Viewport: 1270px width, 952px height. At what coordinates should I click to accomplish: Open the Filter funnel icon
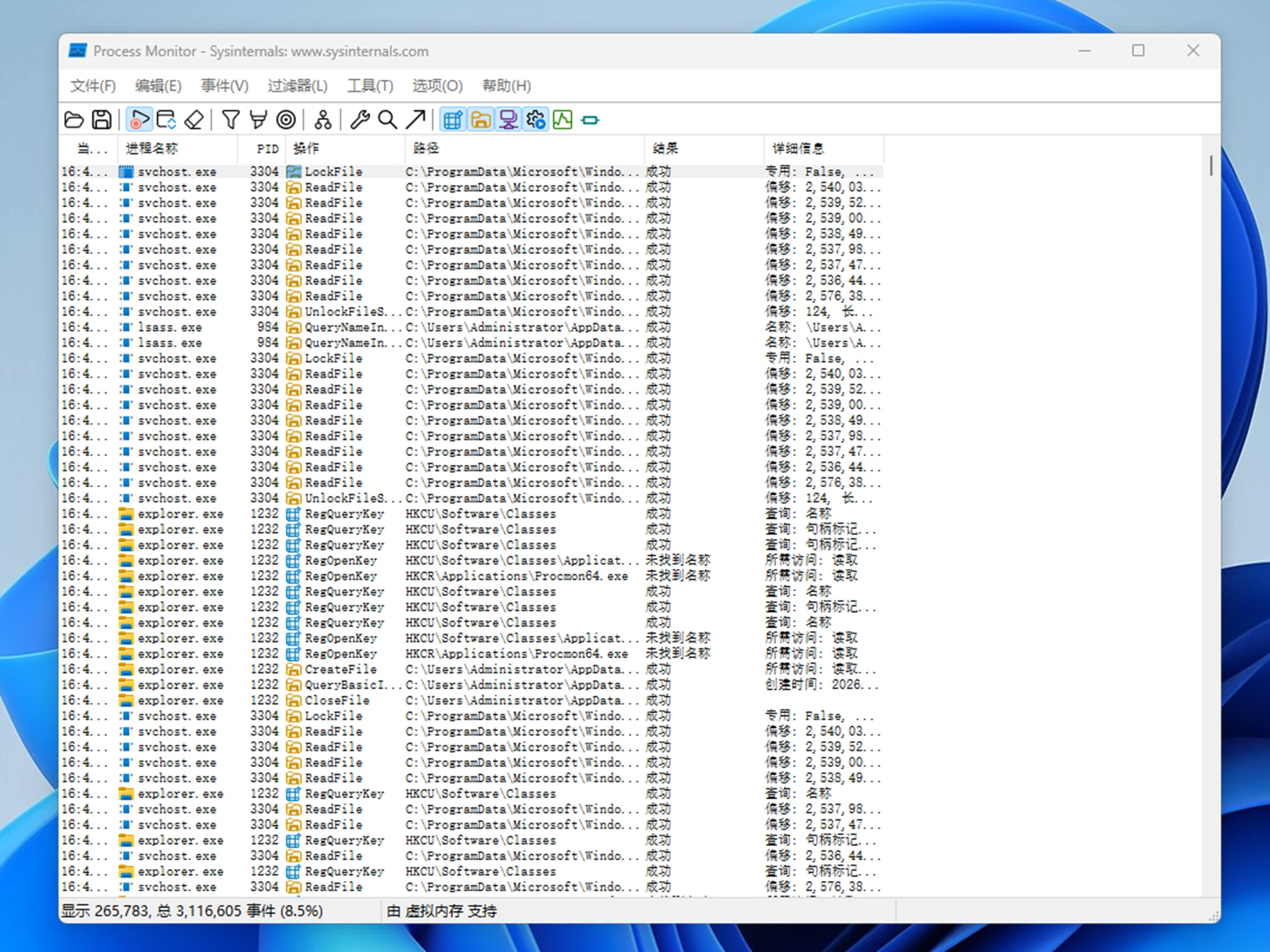pos(230,120)
